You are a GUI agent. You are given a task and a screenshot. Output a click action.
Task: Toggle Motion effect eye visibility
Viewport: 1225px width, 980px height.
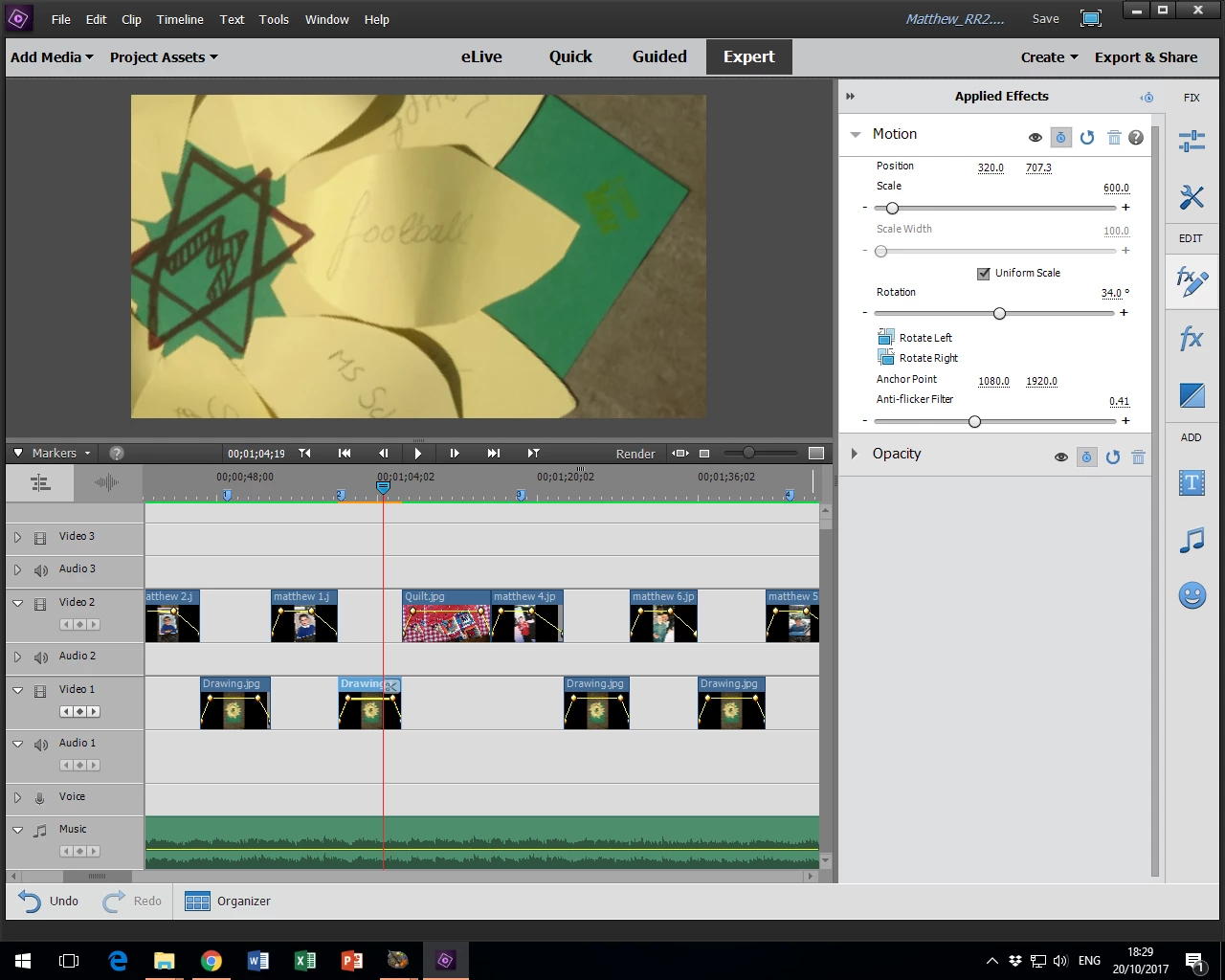pos(1035,137)
